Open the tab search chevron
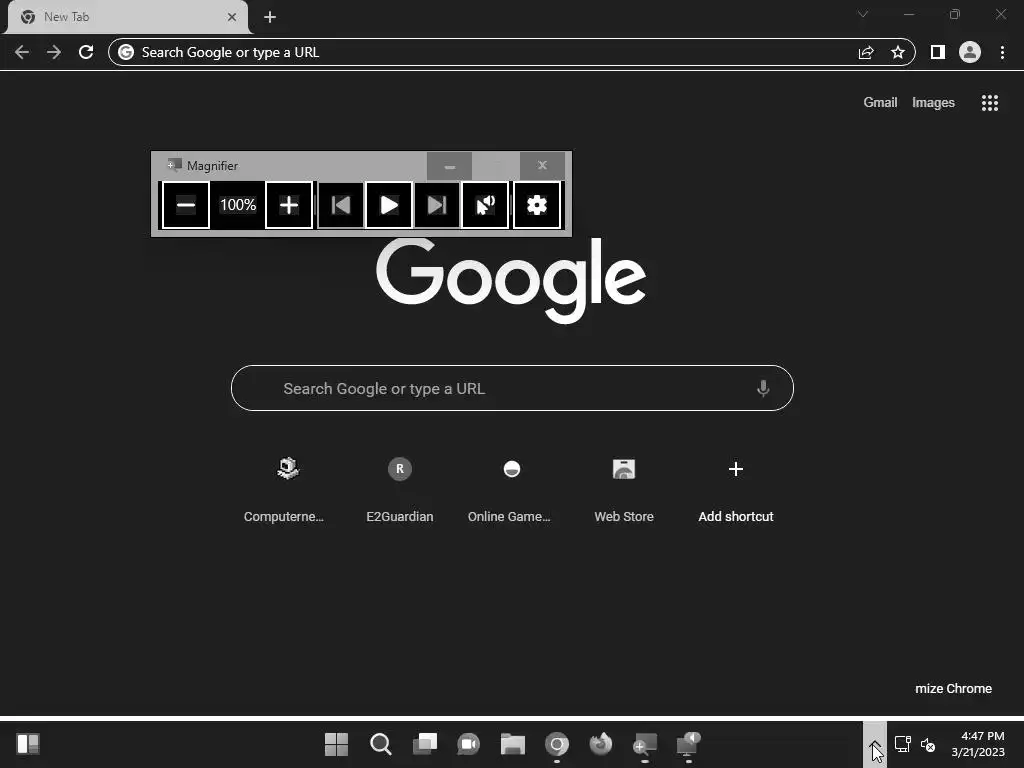Screen dimensions: 1024x768 coord(863,14)
